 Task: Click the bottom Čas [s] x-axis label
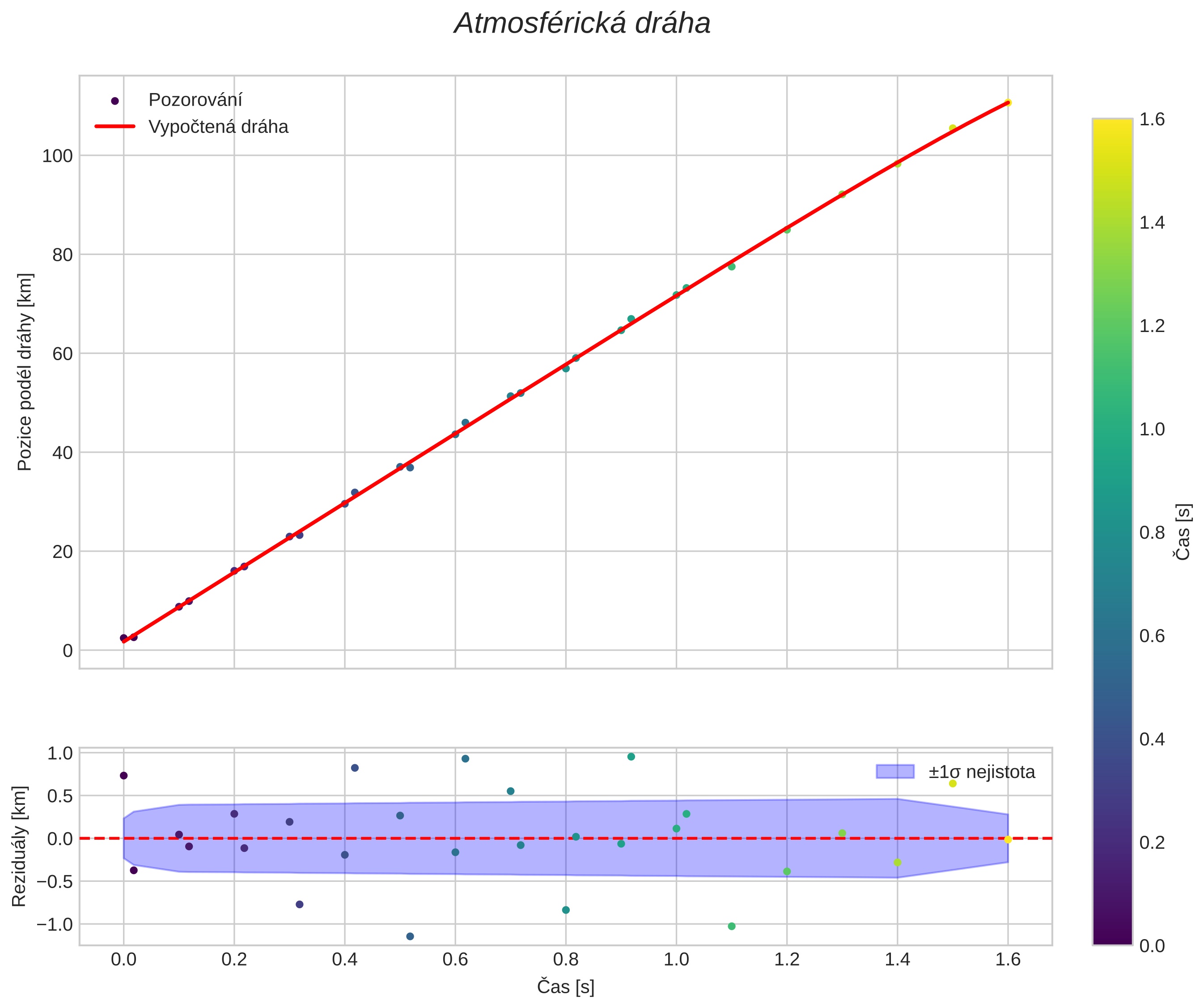tap(565, 987)
